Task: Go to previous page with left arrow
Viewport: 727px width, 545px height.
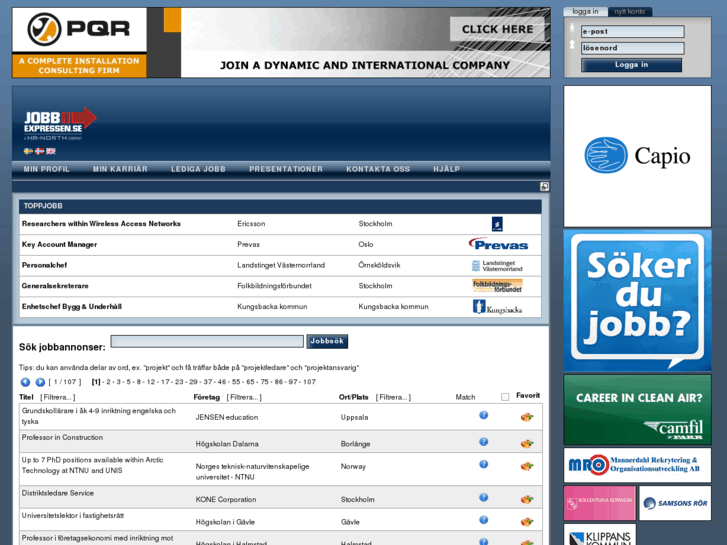Action: [x=26, y=382]
